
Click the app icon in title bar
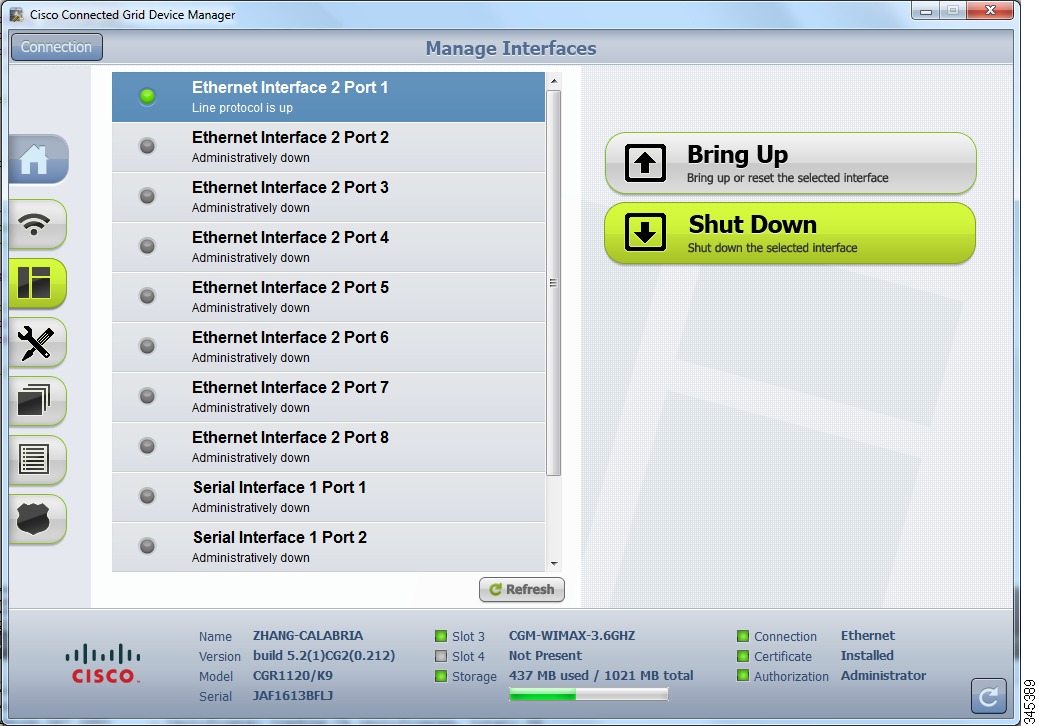tap(17, 14)
